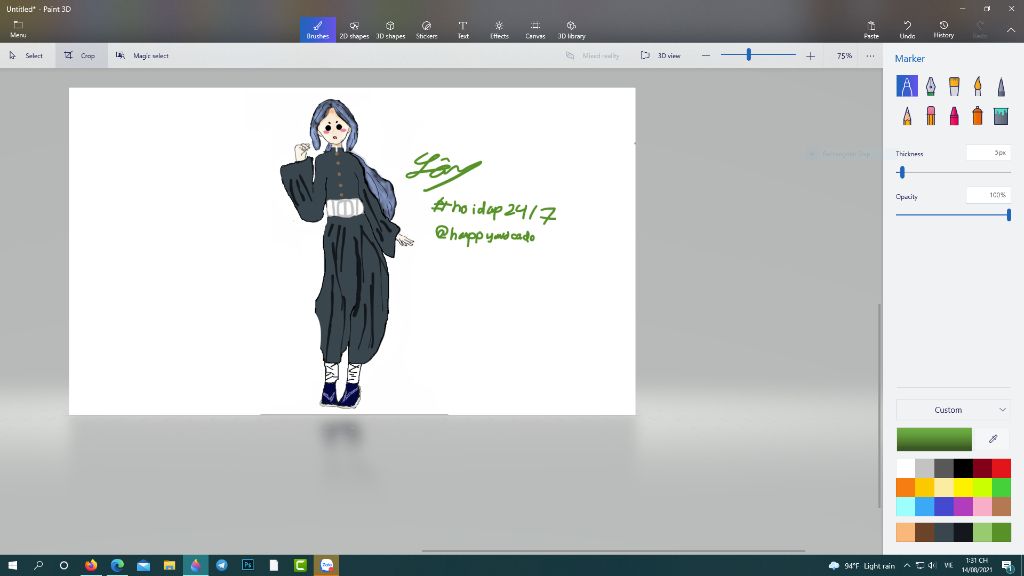Viewport: 1024px width, 576px height.
Task: Open Microsoft Edge from the taskbar
Action: tap(117, 565)
